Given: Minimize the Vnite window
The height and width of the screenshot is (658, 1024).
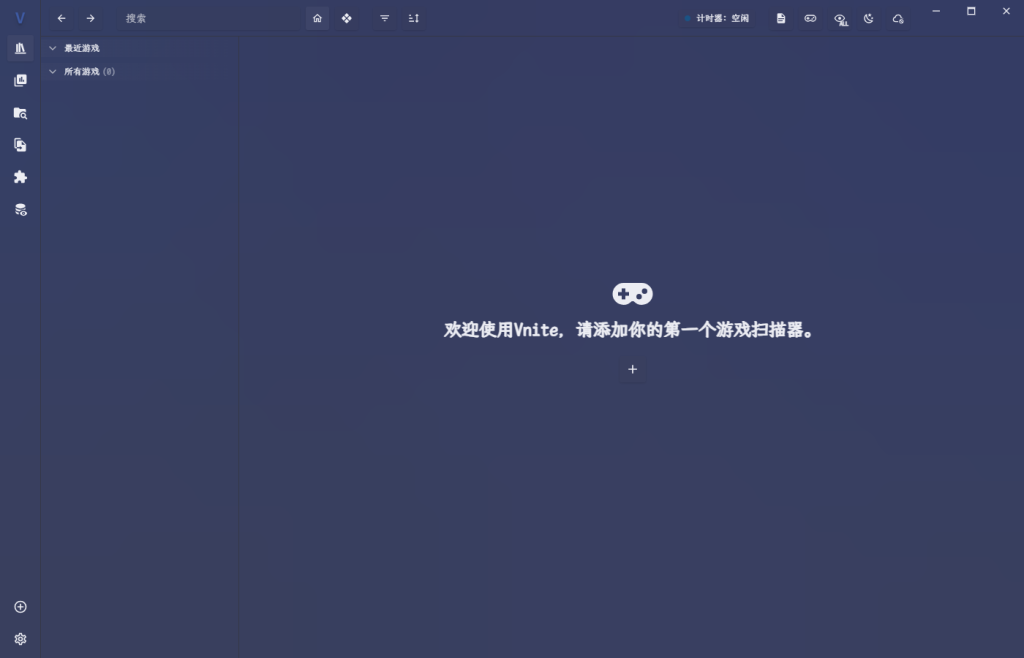Looking at the screenshot, I should pos(936,11).
